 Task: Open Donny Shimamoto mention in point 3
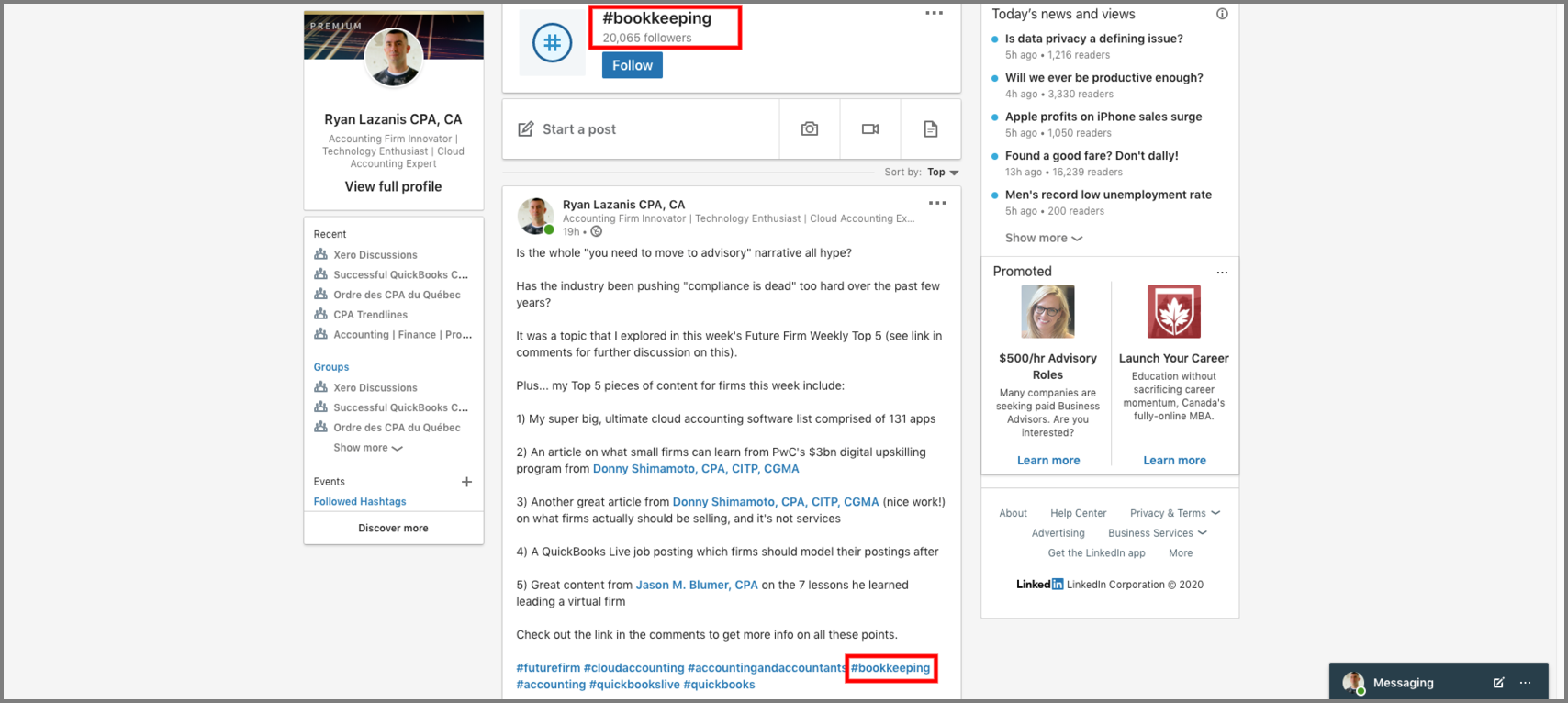[x=776, y=502]
